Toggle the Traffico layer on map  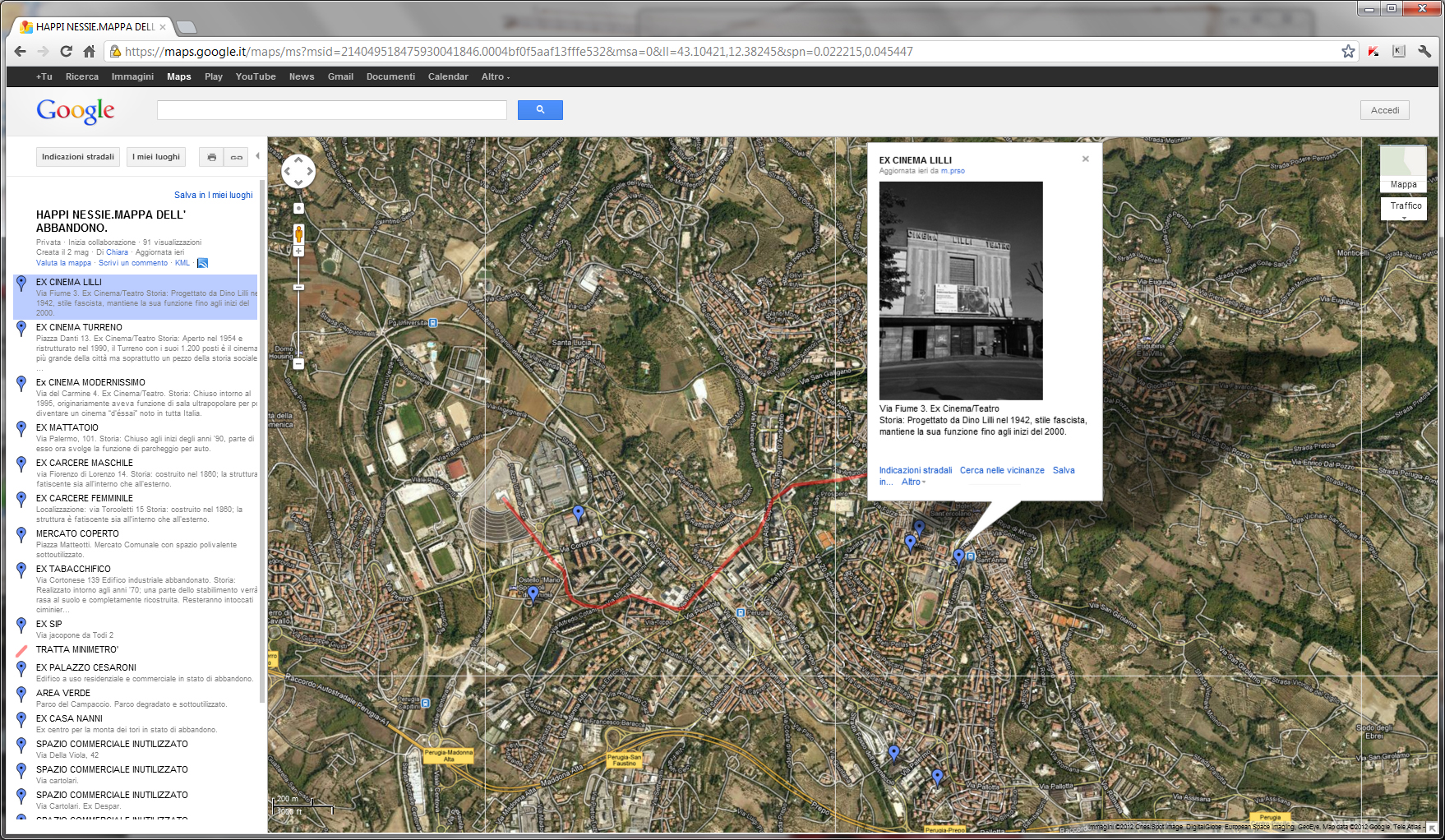pos(1405,206)
